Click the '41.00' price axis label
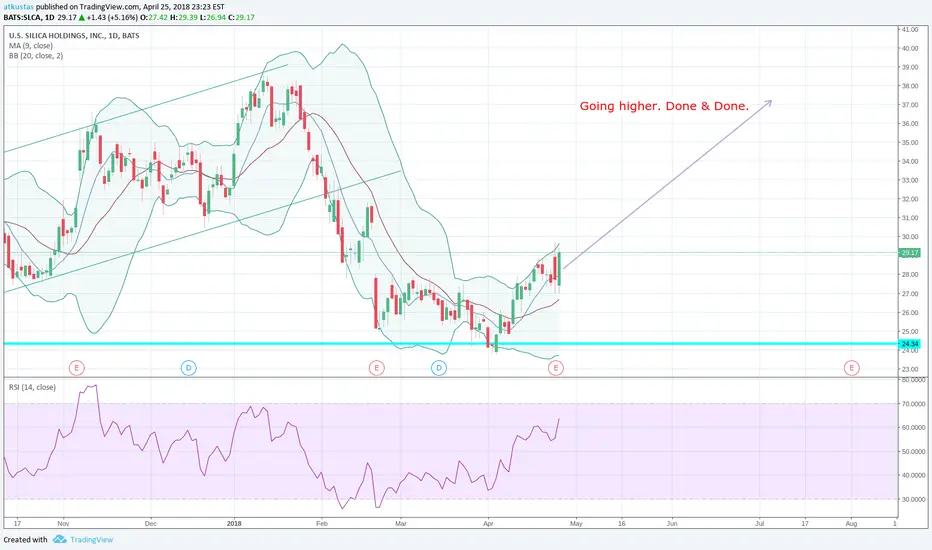The height and width of the screenshot is (550, 932). 909,29
